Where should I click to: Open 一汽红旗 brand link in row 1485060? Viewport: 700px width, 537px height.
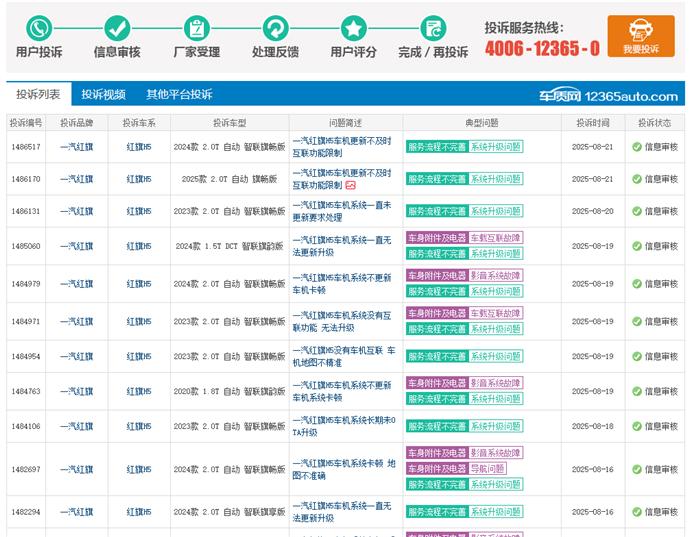(76, 246)
